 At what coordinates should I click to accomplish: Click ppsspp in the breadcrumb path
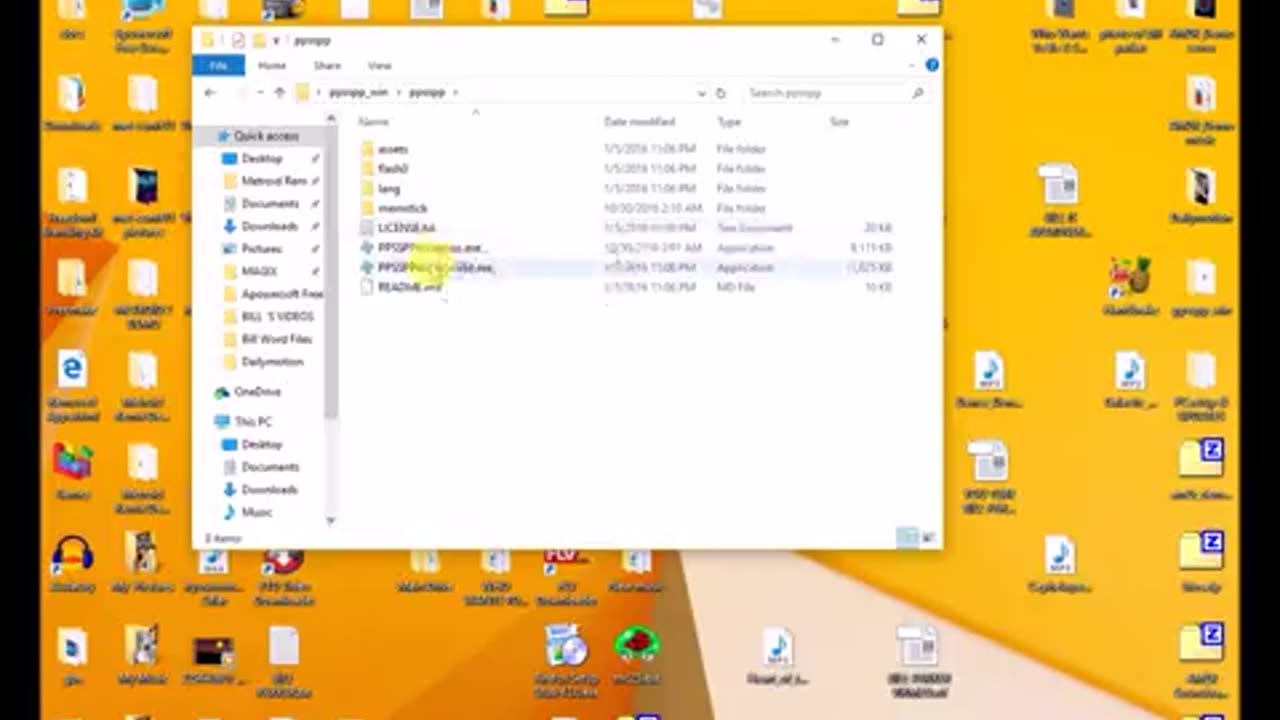click(427, 92)
